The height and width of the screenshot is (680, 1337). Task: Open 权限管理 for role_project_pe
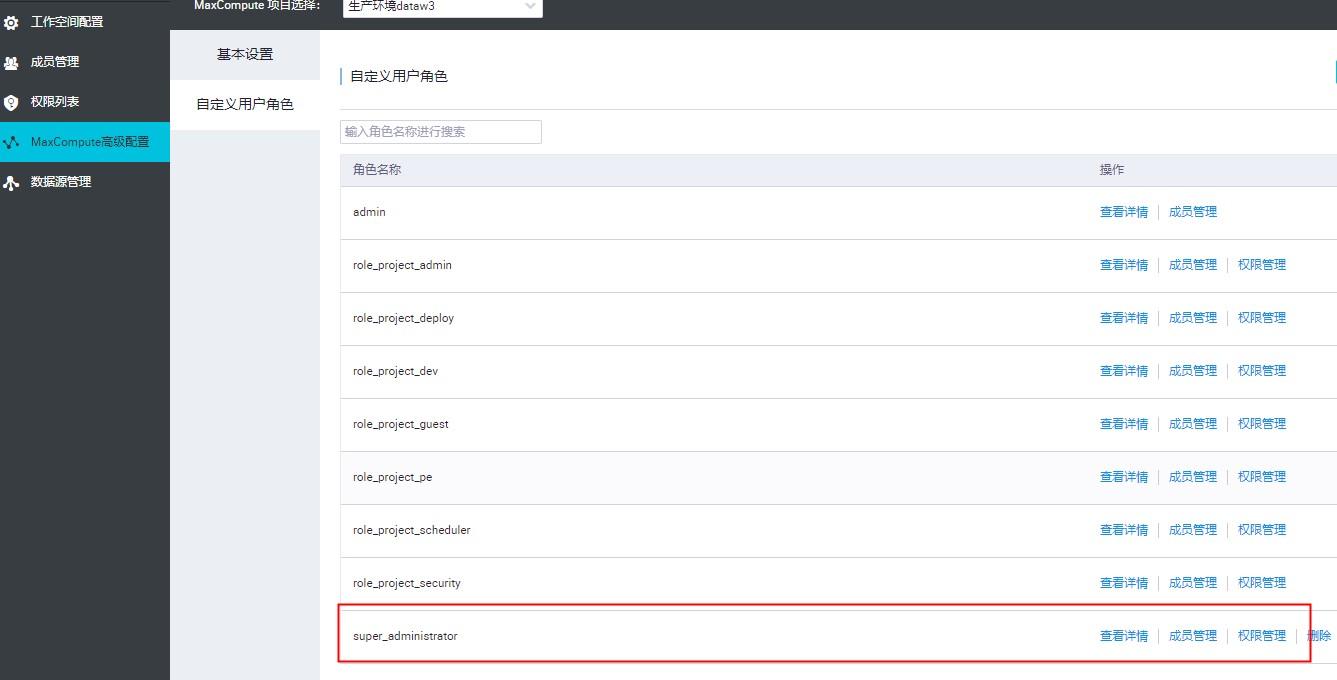[1261, 476]
